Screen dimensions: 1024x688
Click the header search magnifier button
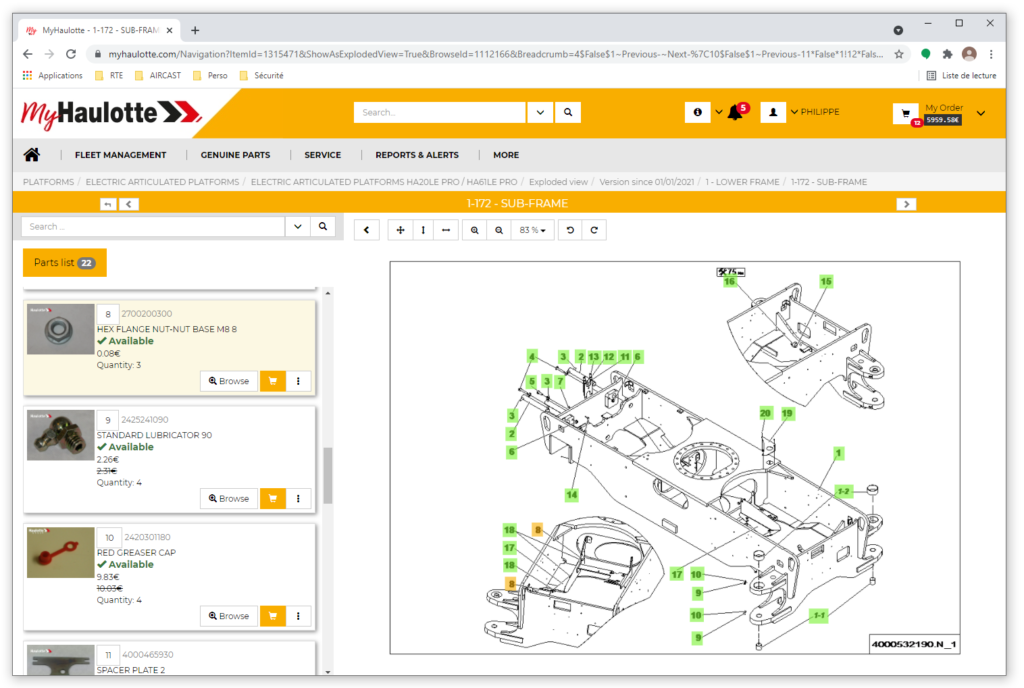pyautogui.click(x=568, y=112)
